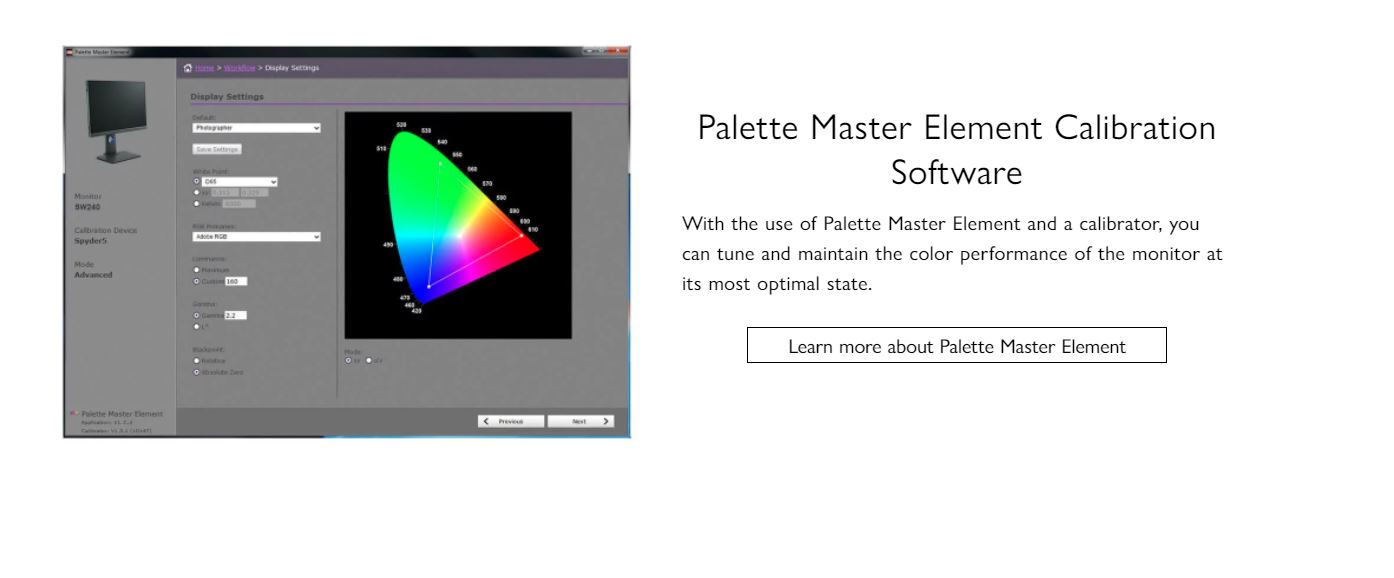Click the Next button
Viewport: 1394px width, 578px height.
[581, 421]
